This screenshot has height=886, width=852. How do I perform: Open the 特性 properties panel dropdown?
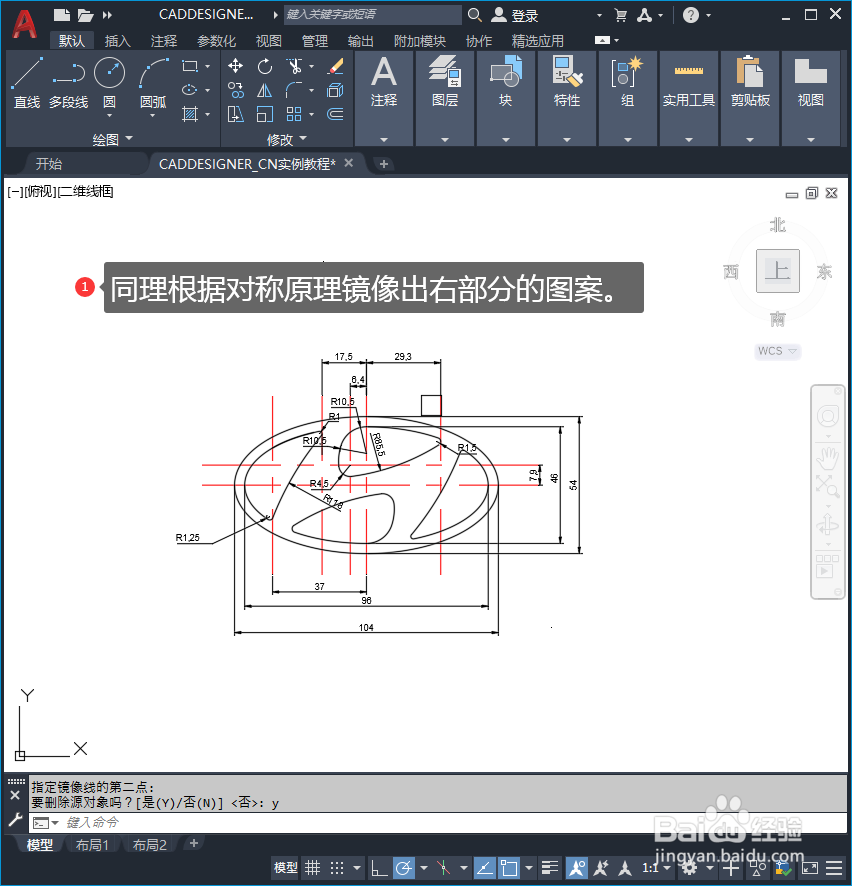pyautogui.click(x=567, y=139)
